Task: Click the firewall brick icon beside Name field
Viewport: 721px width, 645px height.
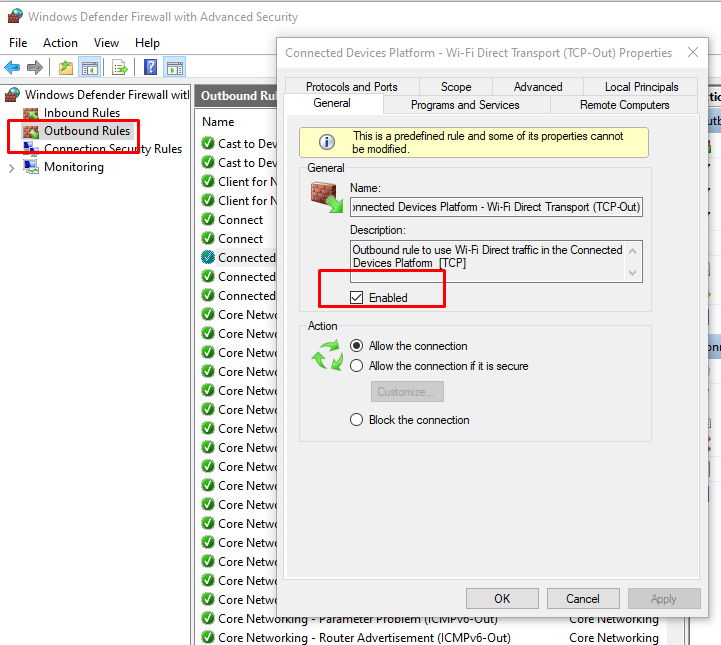Action: click(327, 197)
